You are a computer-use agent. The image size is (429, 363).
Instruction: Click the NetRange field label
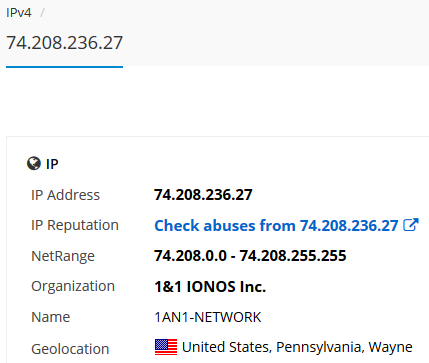tap(63, 256)
